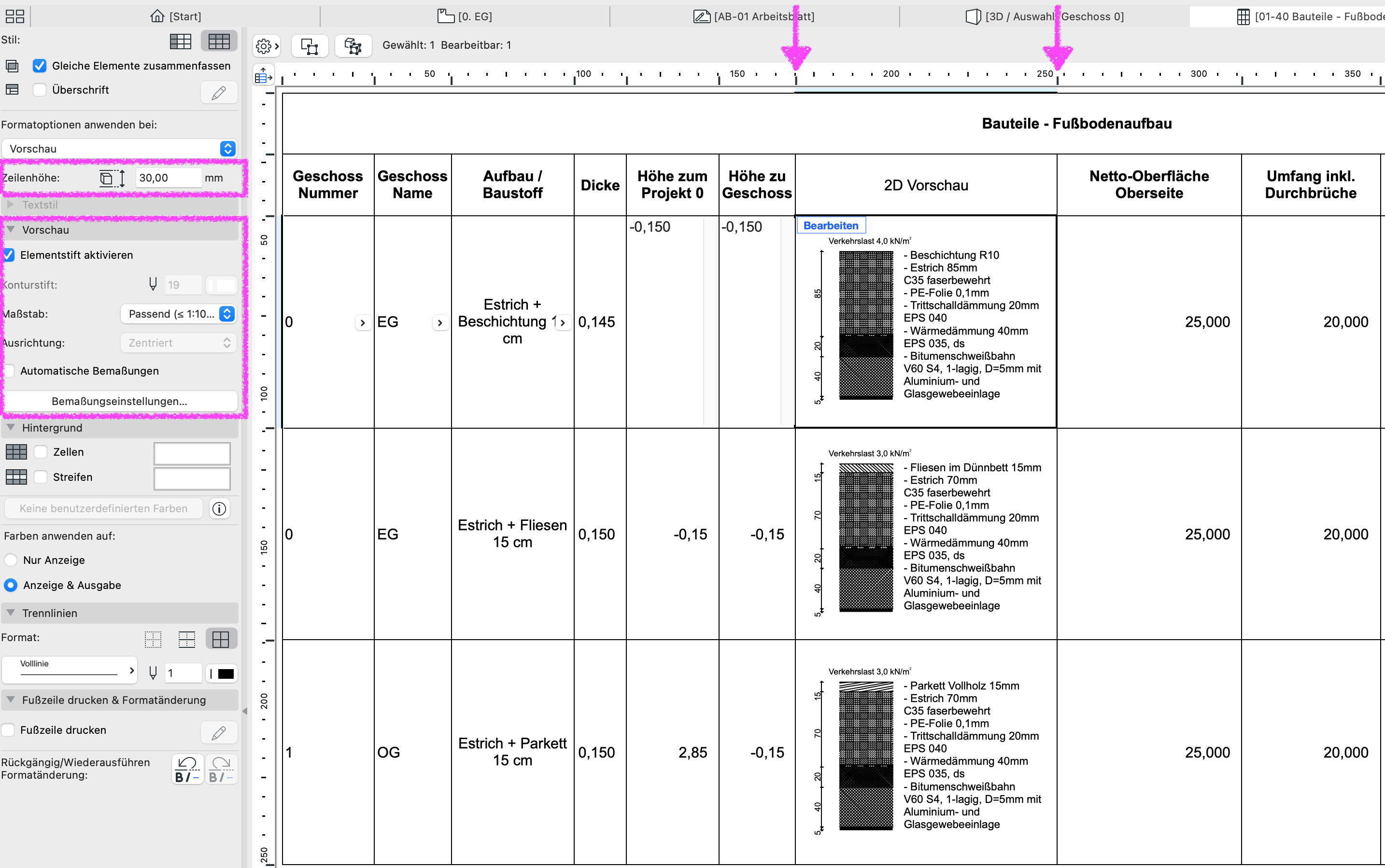Pick the Streifen background color swatch
Screen dimensions: 1385x868
192,478
